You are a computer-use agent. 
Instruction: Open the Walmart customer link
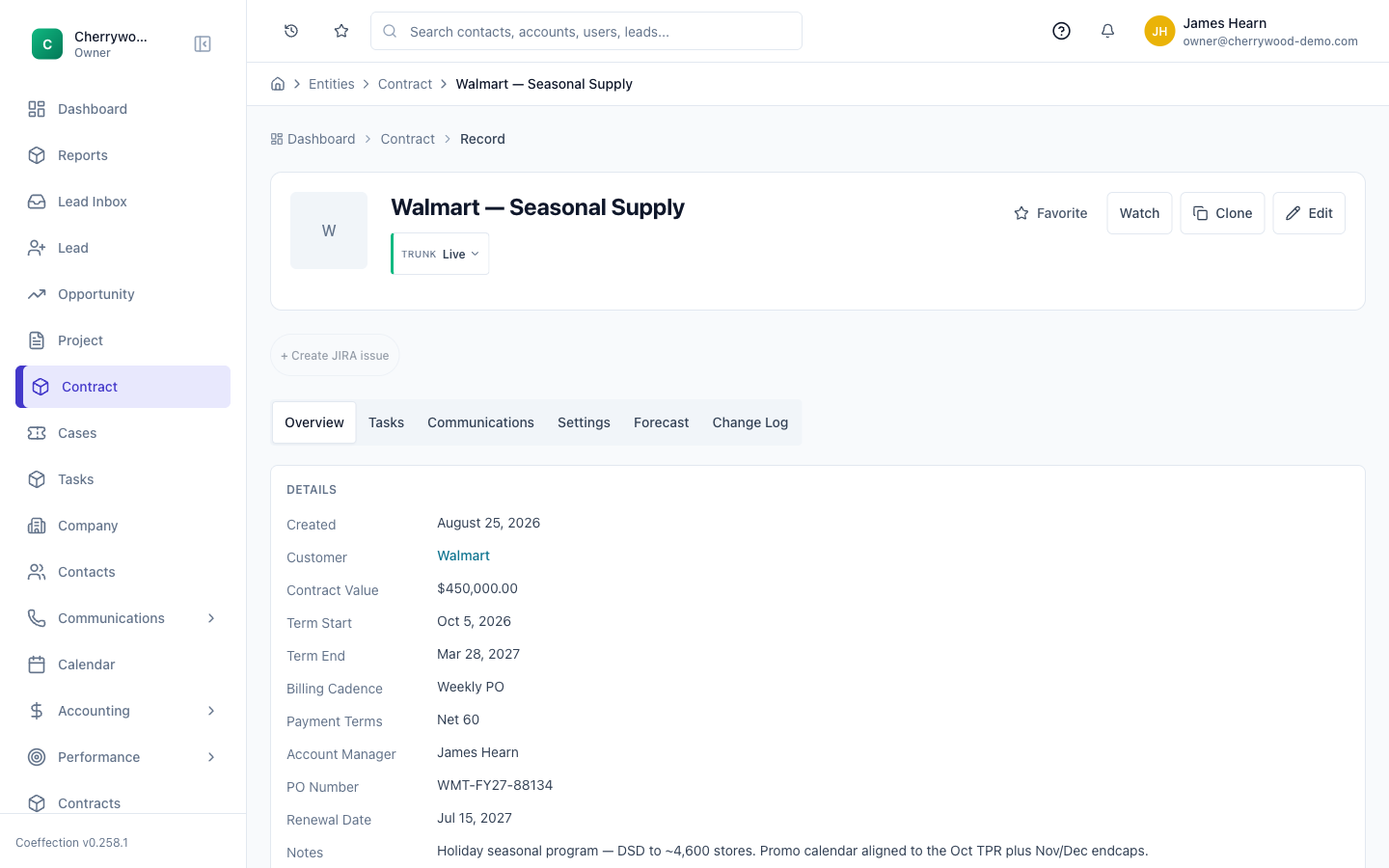point(463,556)
